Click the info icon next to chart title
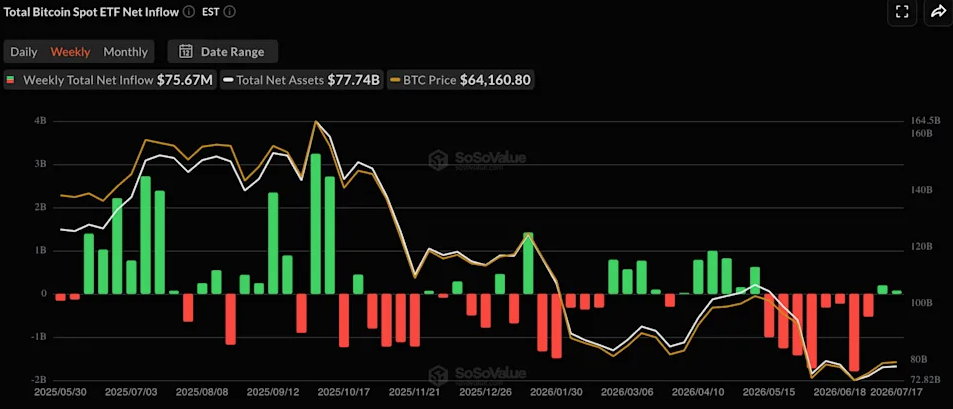This screenshot has height=409, width=953. [188, 11]
